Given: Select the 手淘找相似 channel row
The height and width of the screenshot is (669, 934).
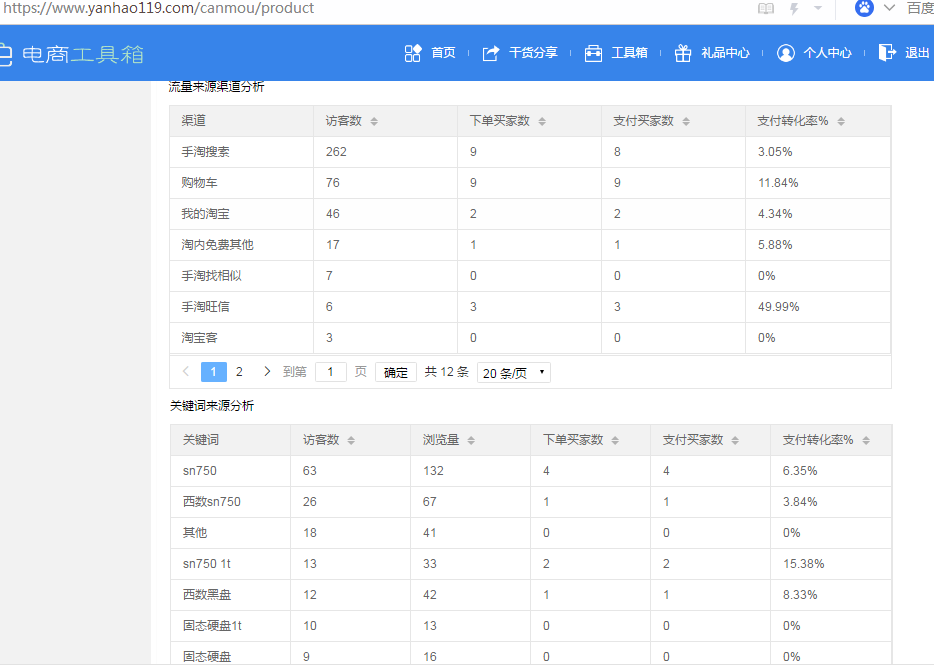Looking at the screenshot, I should click(530, 276).
